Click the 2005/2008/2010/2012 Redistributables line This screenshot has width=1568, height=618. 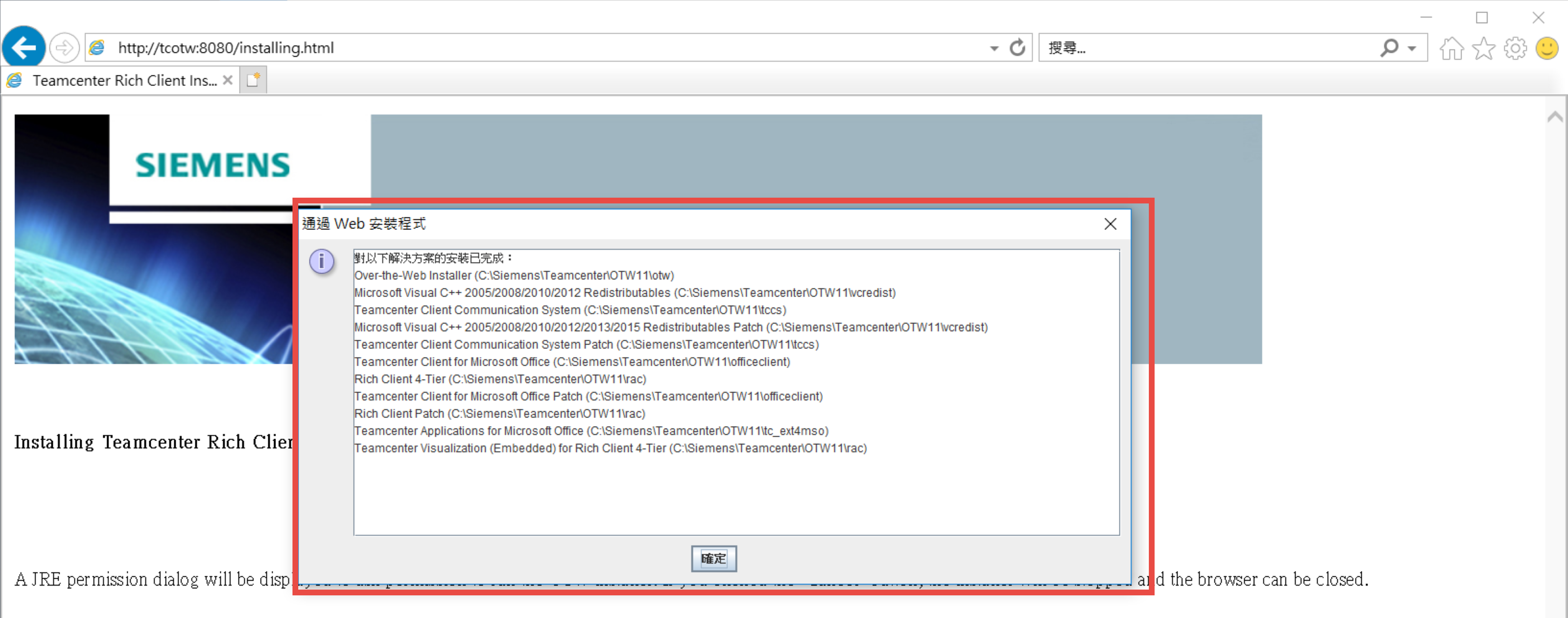[625, 293]
